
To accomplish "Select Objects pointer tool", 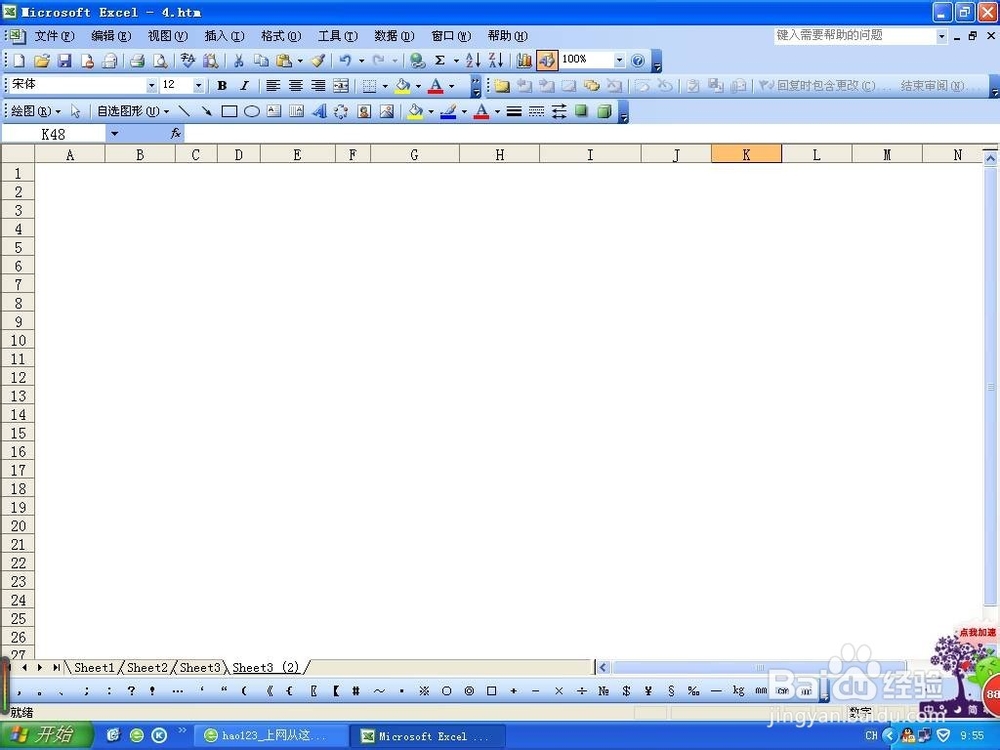I will pyautogui.click(x=75, y=112).
